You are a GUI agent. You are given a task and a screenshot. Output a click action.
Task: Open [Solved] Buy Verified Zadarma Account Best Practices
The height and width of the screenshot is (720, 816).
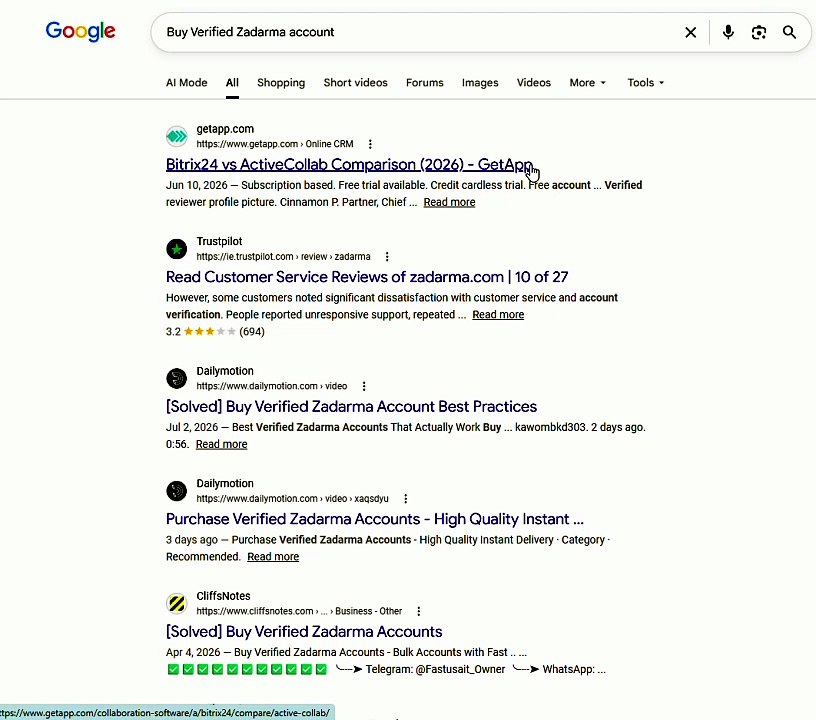[351, 406]
